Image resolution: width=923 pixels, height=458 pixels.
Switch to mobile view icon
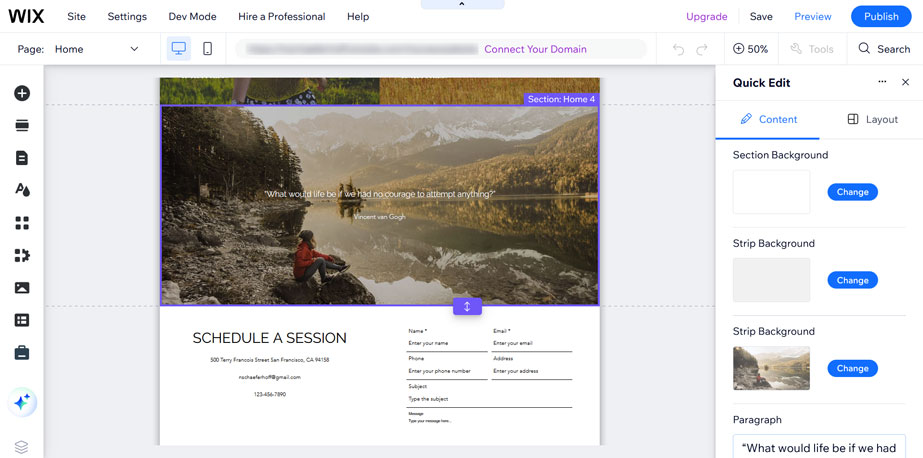207,49
